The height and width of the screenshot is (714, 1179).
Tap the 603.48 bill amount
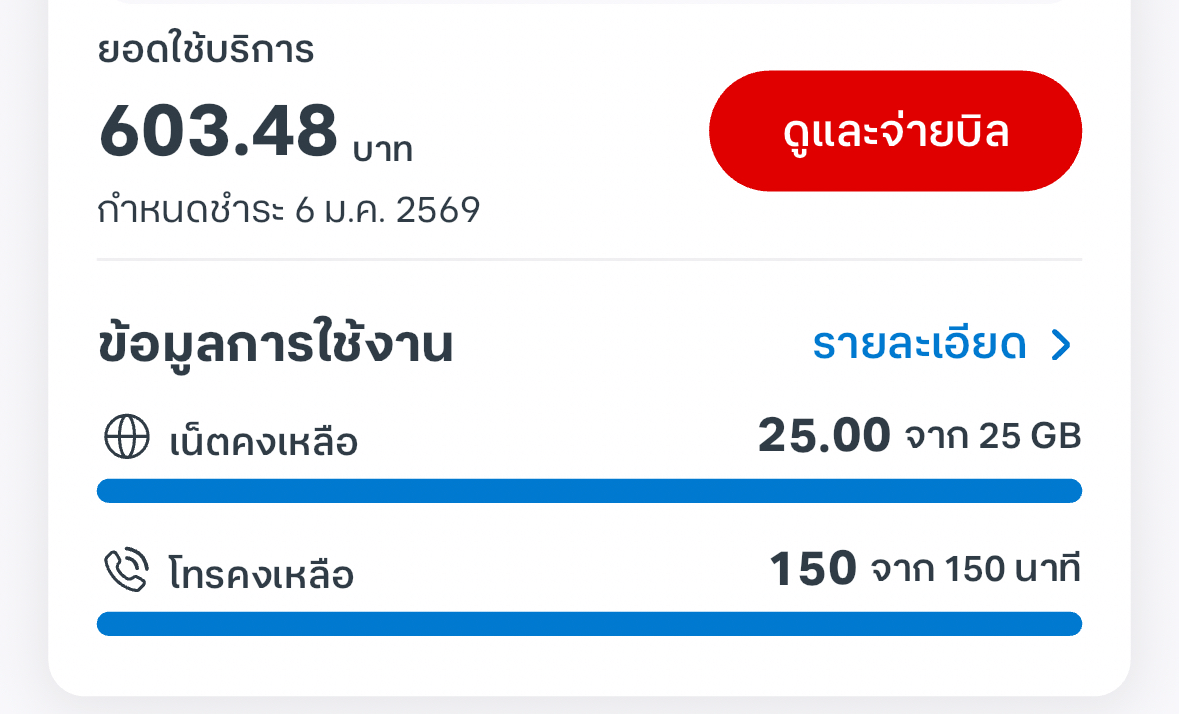[219, 132]
